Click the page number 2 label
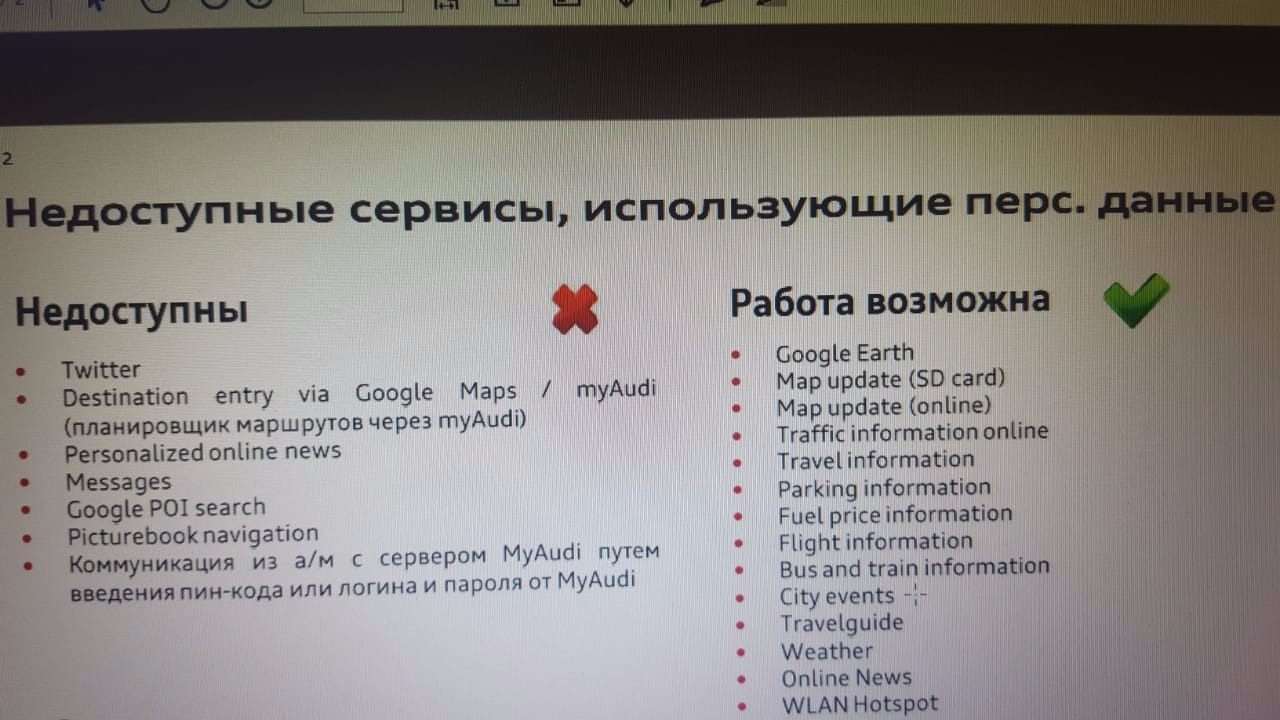Screen dimensions: 1280x720 point(8,158)
